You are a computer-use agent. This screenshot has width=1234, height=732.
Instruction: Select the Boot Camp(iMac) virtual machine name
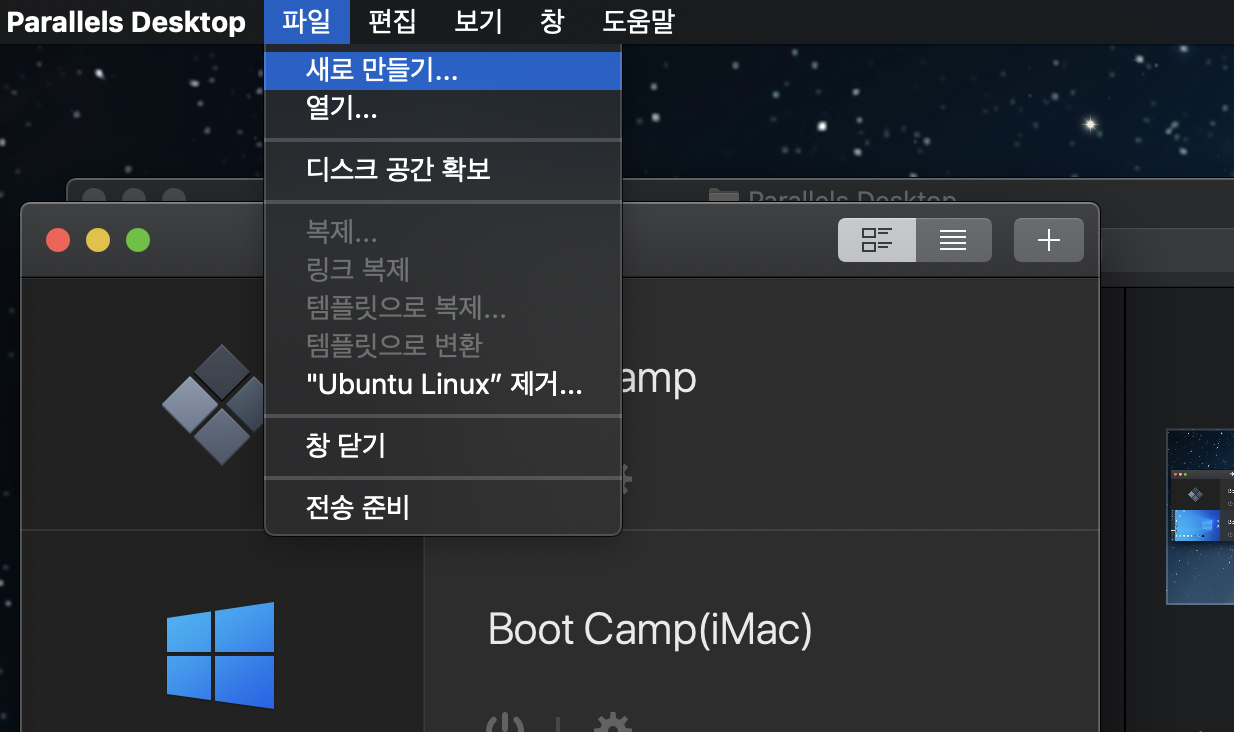point(650,630)
